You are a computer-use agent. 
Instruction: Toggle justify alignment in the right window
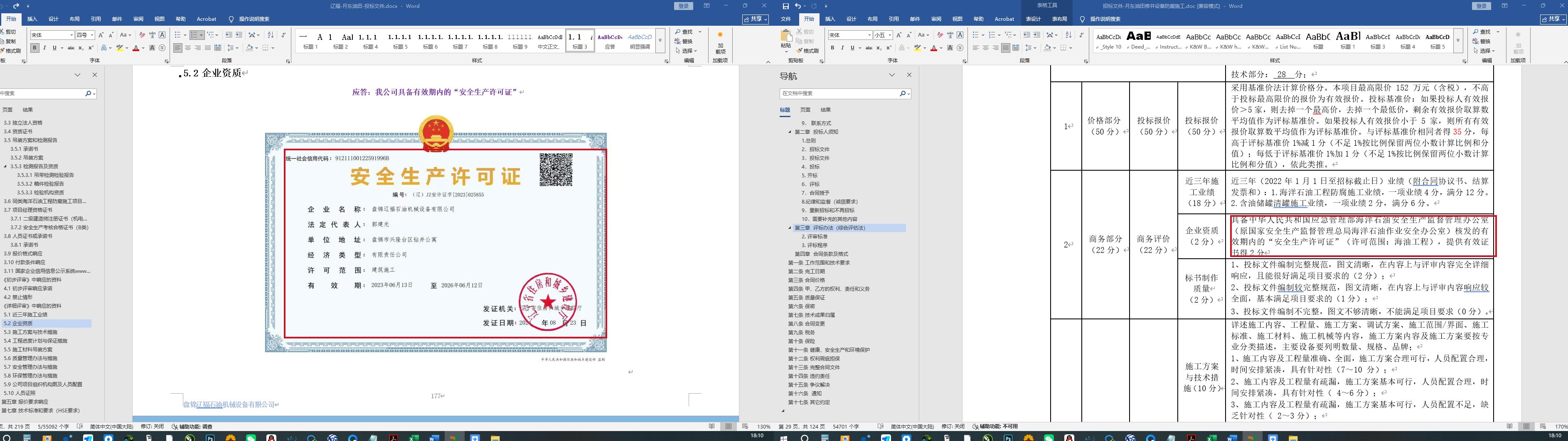tap(1006, 48)
